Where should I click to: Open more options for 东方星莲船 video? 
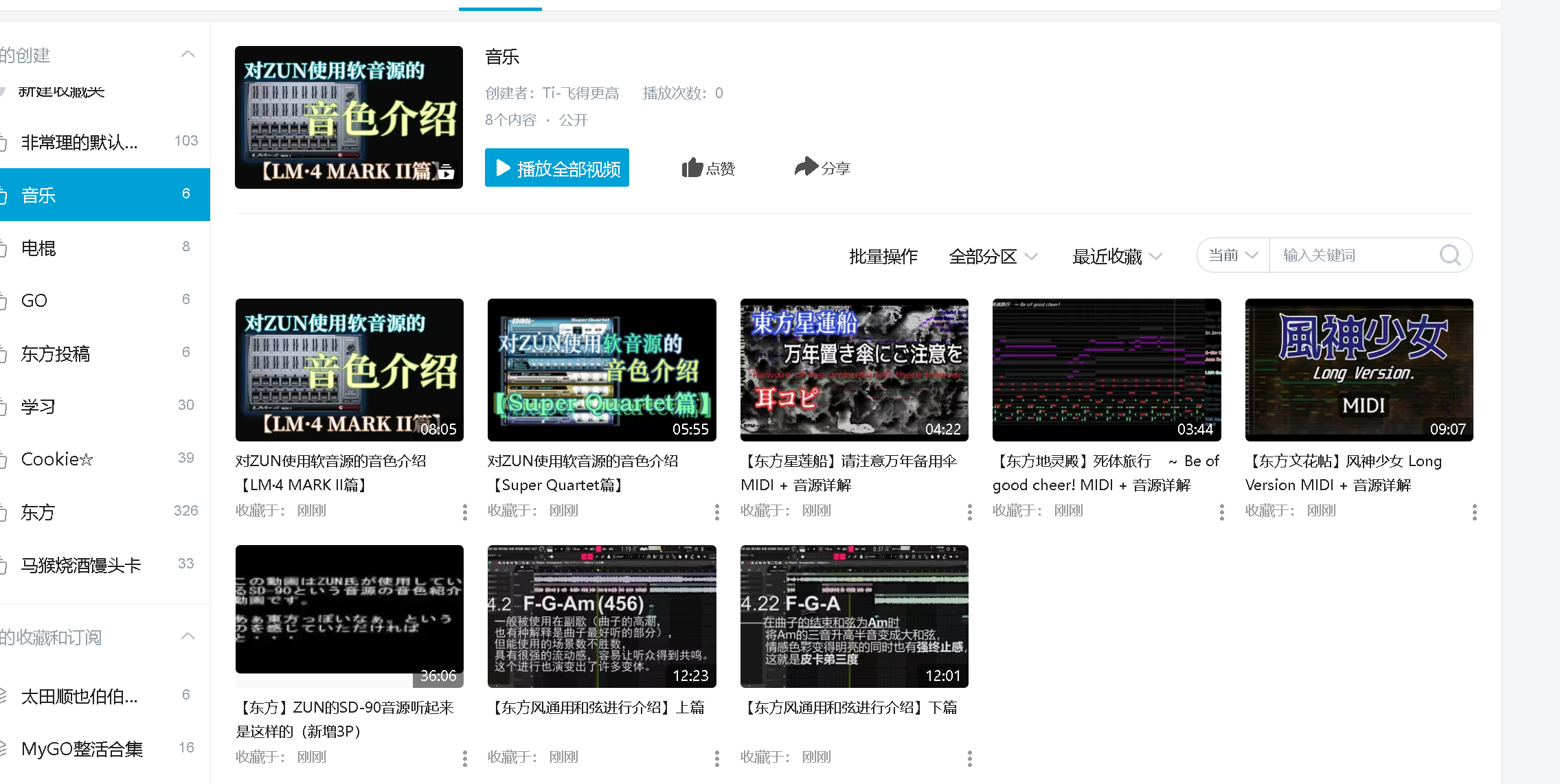970,512
